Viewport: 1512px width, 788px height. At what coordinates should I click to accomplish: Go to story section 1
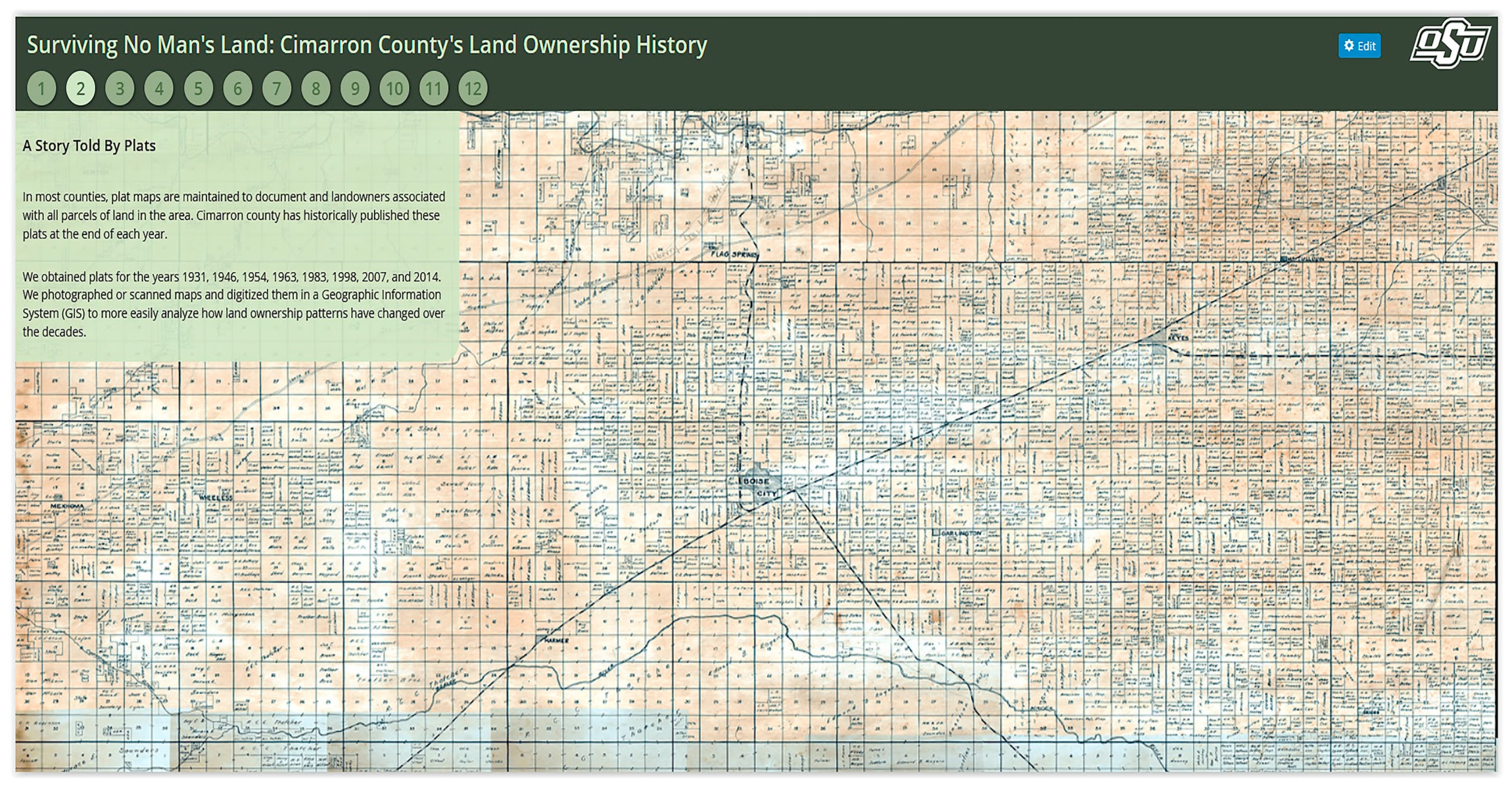42,89
